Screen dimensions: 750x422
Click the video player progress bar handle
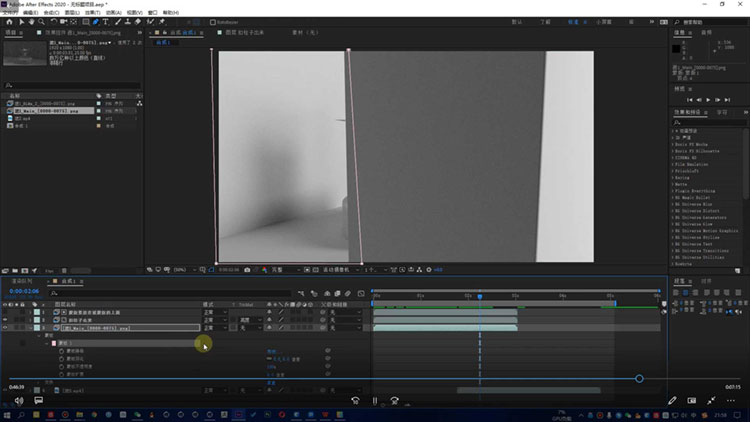point(639,378)
